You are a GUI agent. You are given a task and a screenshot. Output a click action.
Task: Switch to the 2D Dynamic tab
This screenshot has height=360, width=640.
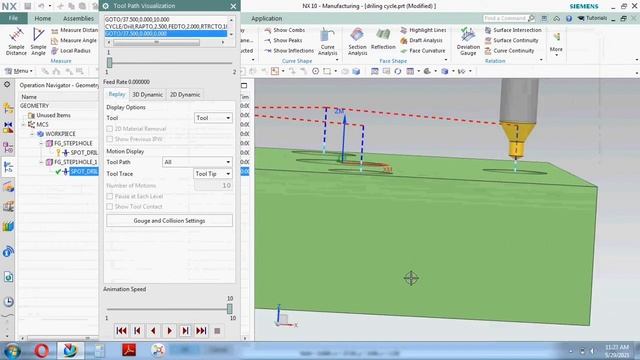tap(185, 95)
